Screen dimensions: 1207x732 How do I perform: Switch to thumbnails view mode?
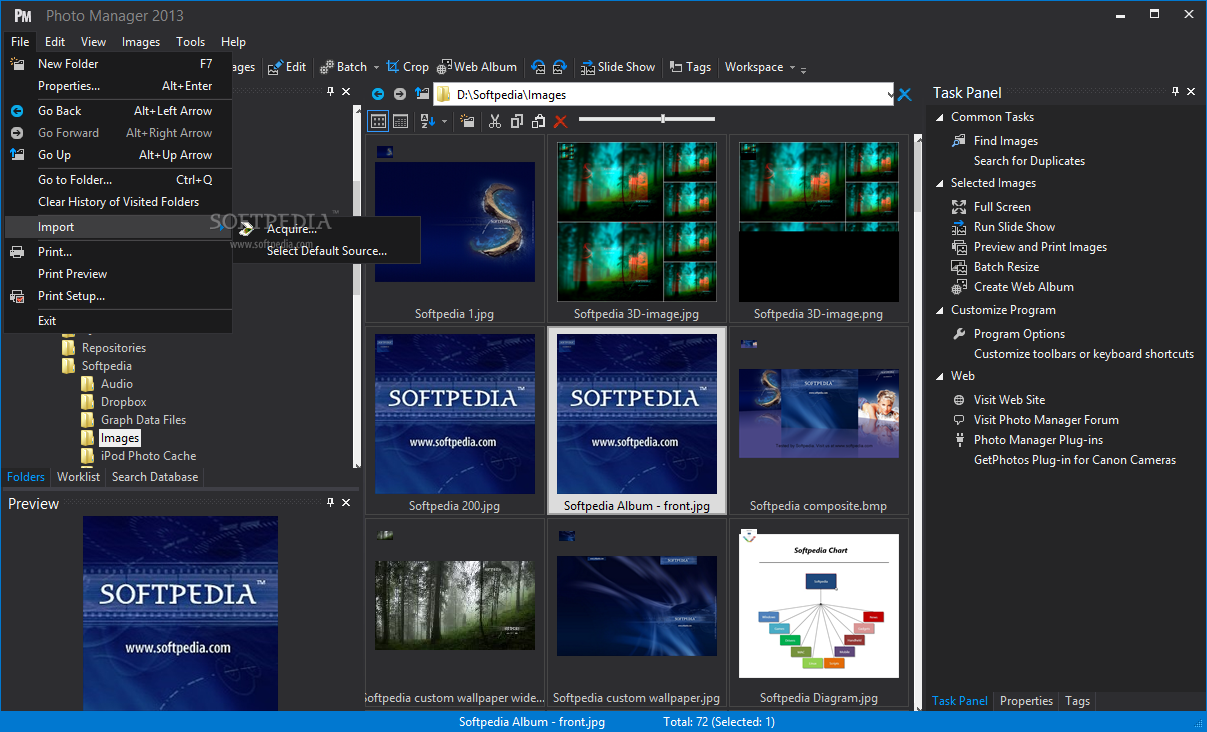click(x=378, y=121)
